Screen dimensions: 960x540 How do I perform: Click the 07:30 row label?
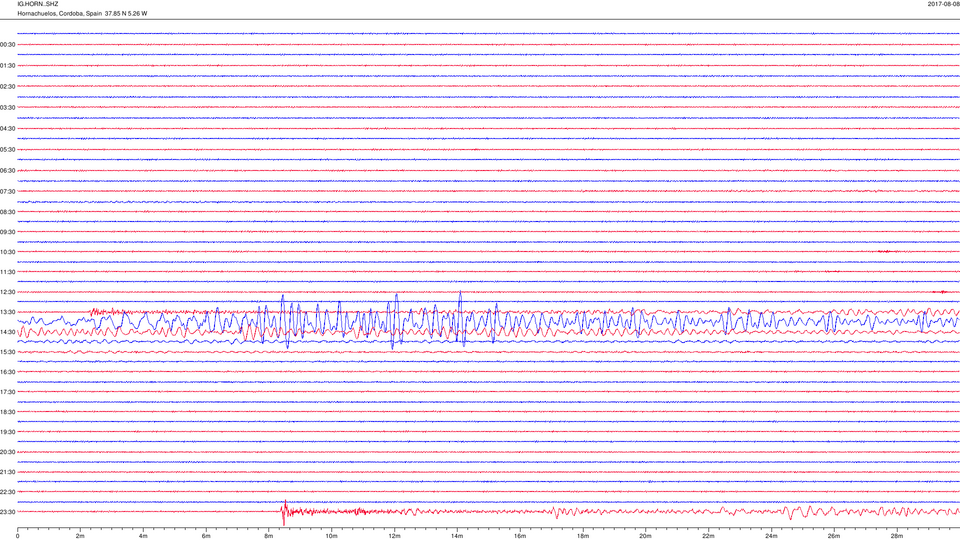[7, 192]
